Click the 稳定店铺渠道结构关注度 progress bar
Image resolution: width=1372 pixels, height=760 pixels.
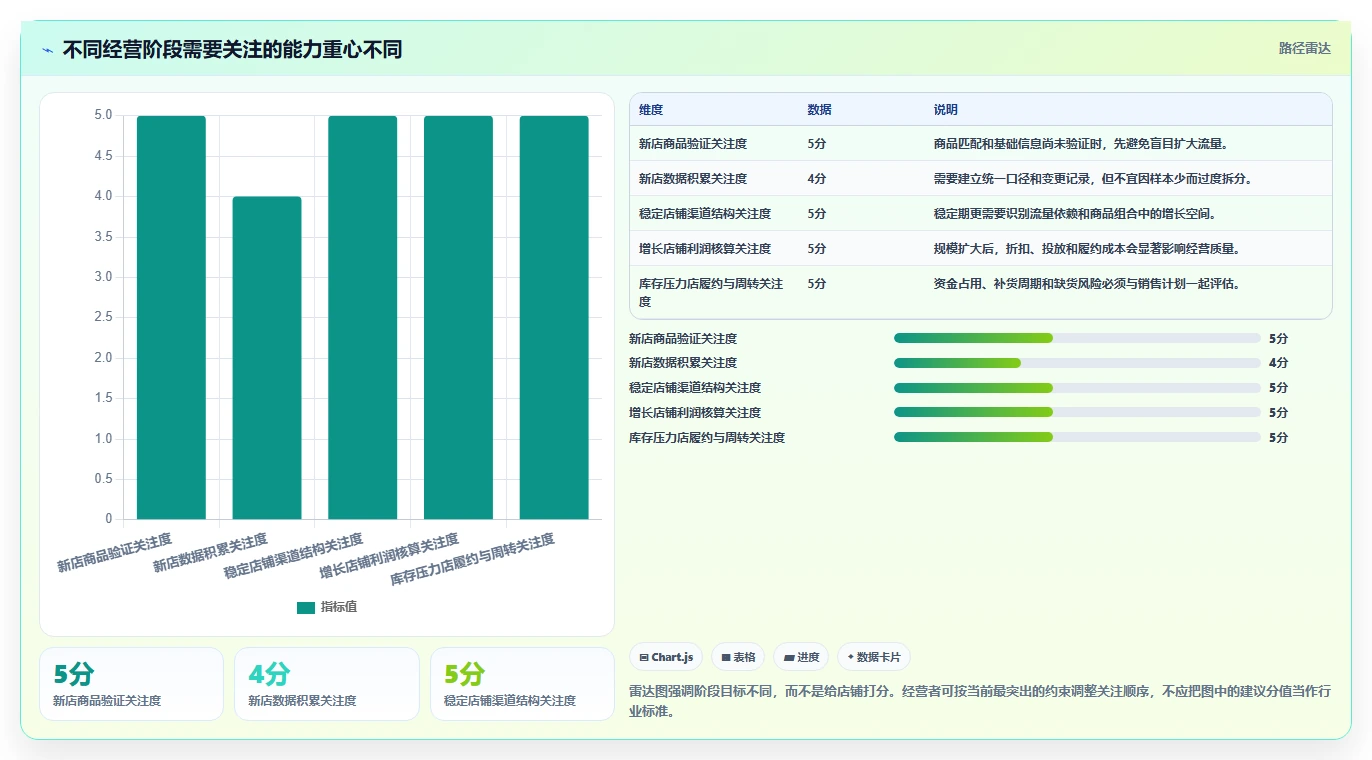[1077, 388]
